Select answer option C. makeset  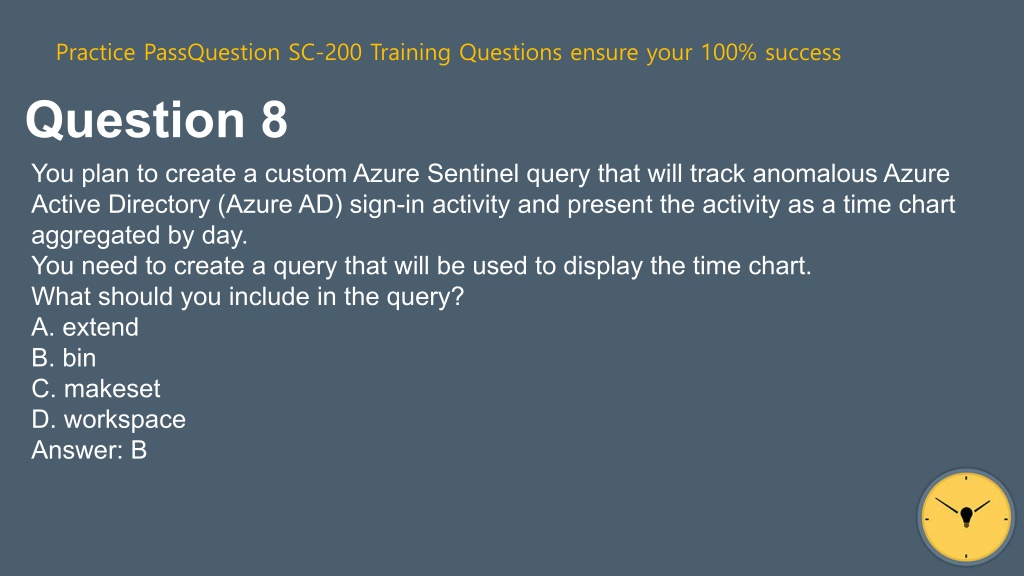(96, 389)
